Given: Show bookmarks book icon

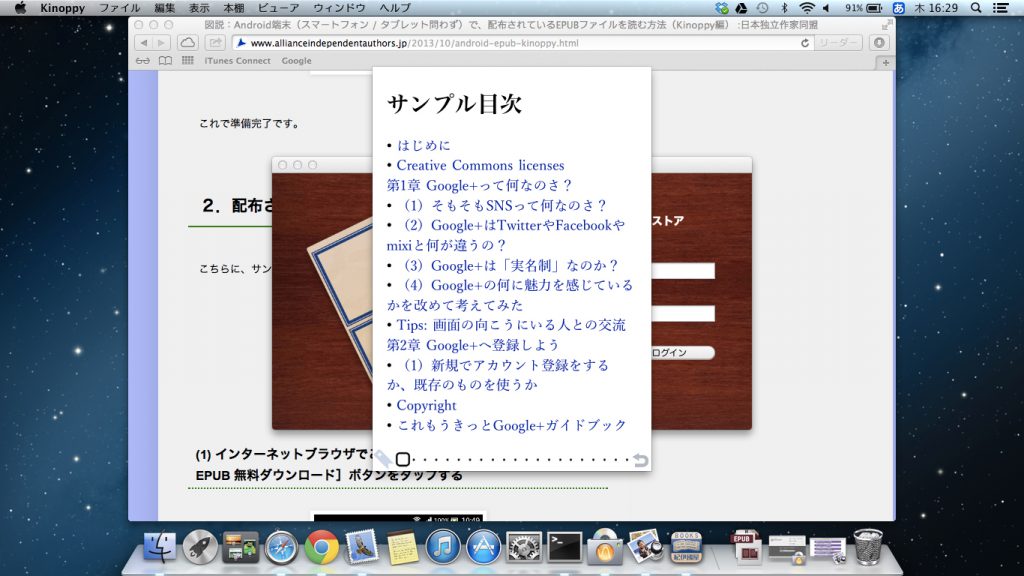Looking at the screenshot, I should 165,61.
